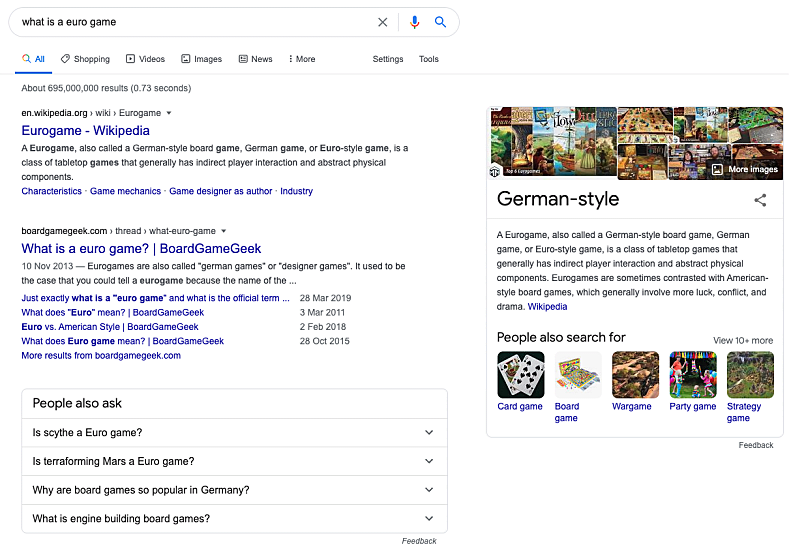The width and height of the screenshot is (789, 549).
Task: Select the All results tab
Action: [x=34, y=59]
